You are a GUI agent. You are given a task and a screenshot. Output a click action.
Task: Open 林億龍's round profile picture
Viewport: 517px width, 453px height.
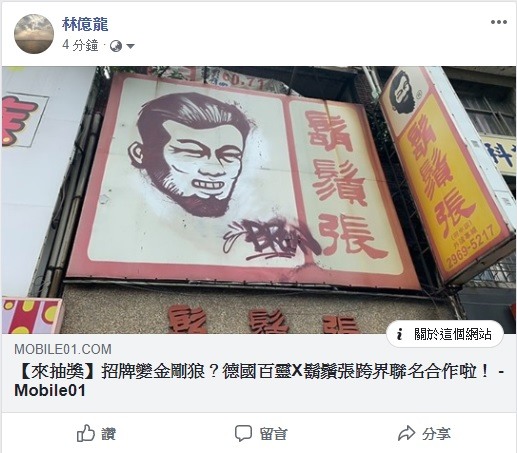point(34,34)
